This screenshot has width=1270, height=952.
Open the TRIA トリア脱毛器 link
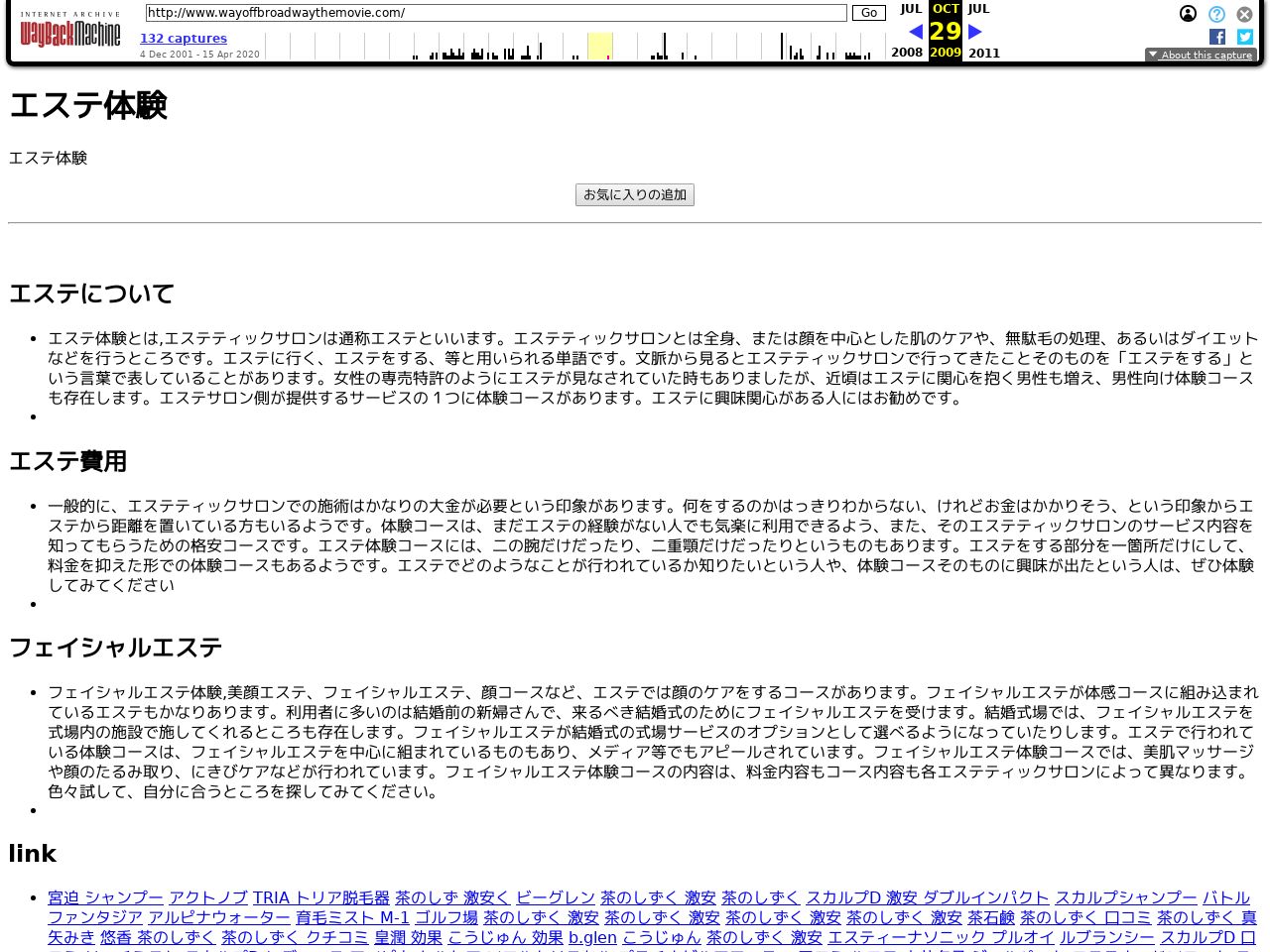click(x=320, y=897)
